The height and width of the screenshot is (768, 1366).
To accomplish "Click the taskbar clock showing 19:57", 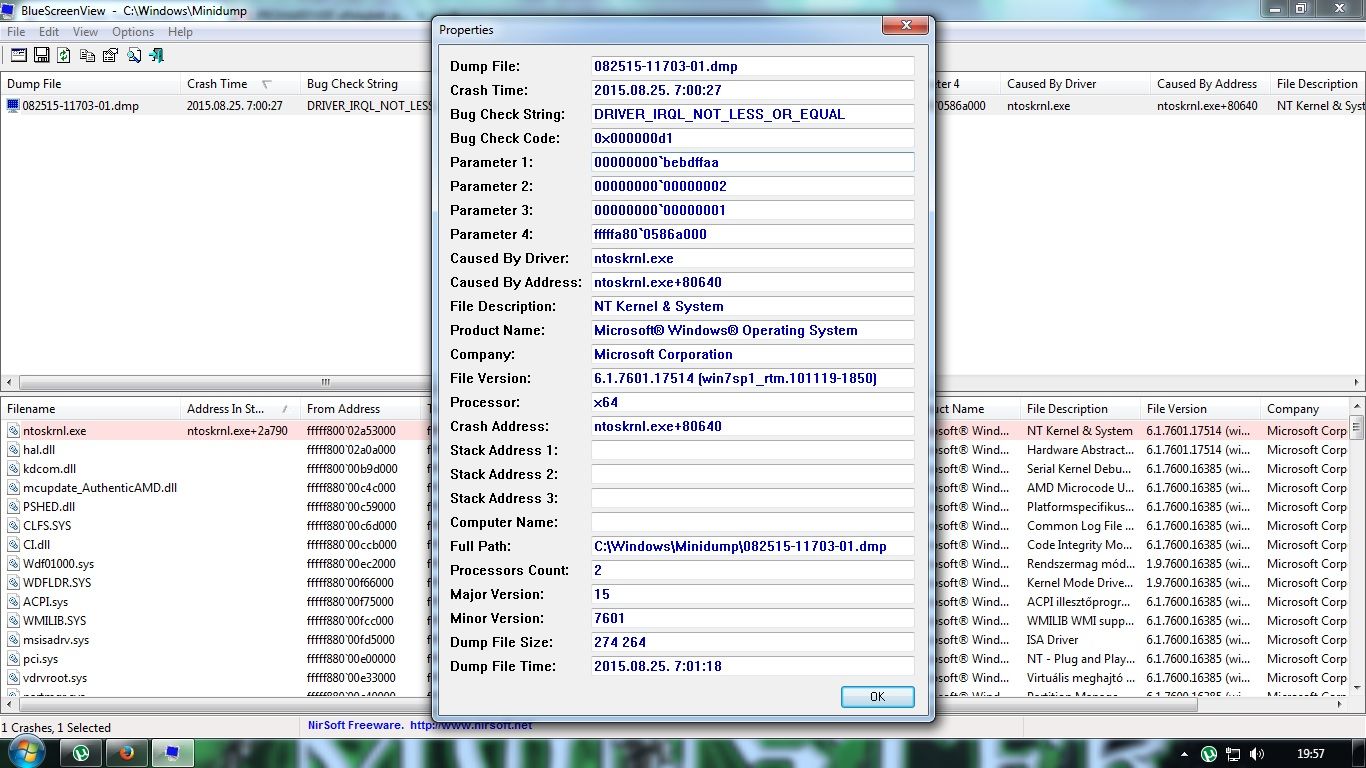I will [1309, 754].
